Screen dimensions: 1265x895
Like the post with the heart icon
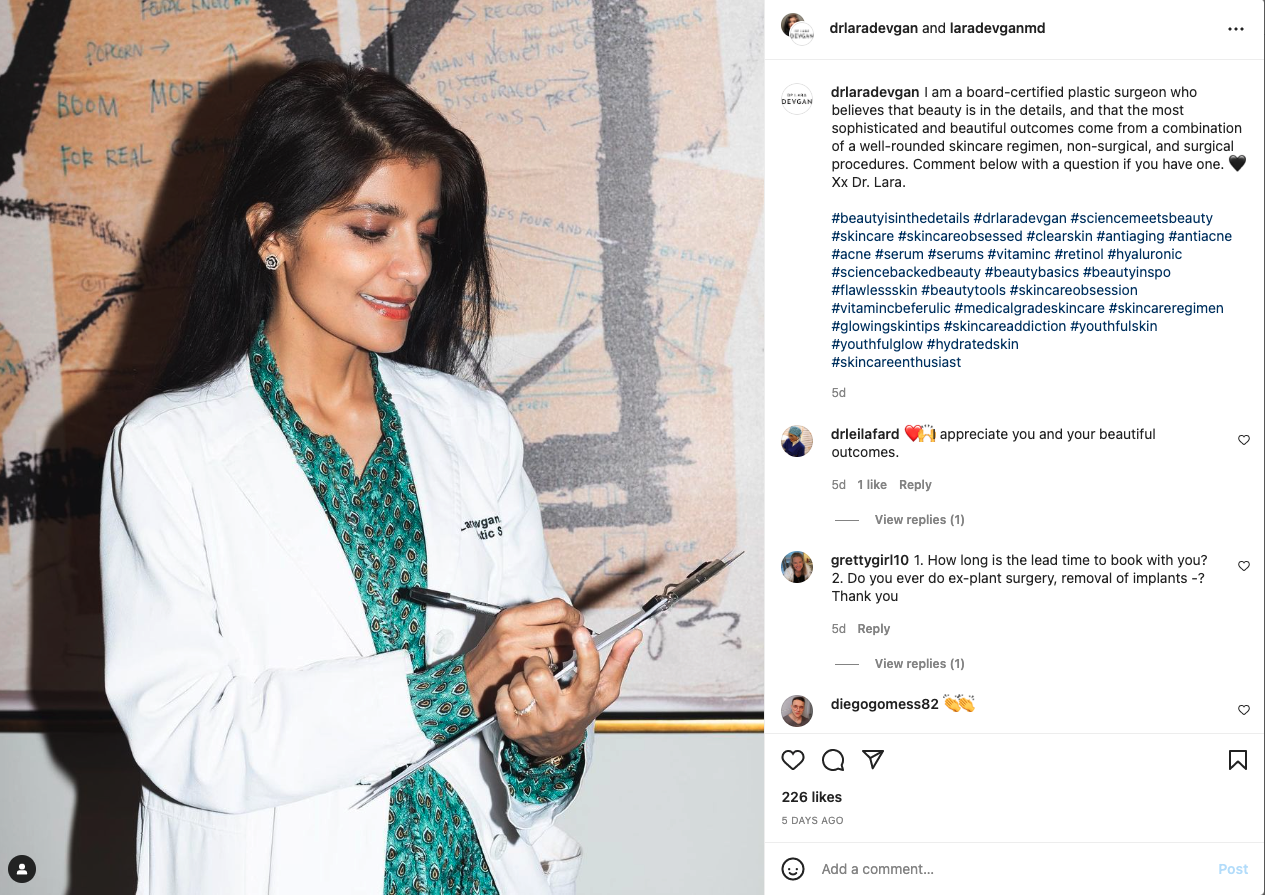click(x=793, y=760)
